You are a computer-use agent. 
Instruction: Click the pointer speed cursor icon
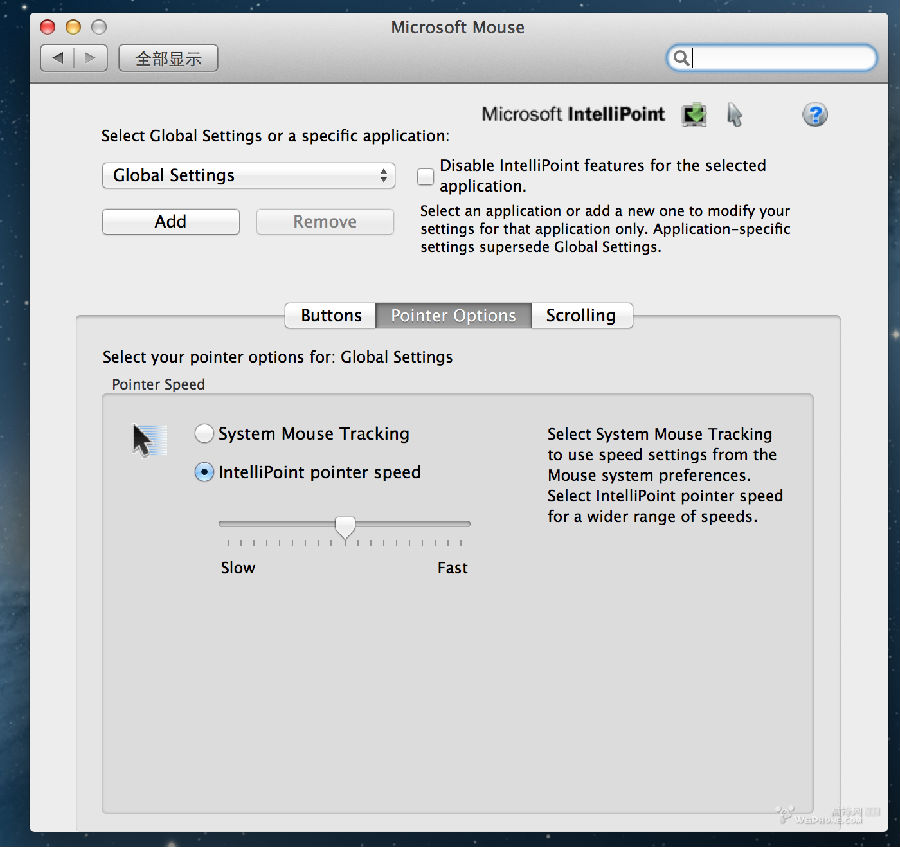click(146, 440)
